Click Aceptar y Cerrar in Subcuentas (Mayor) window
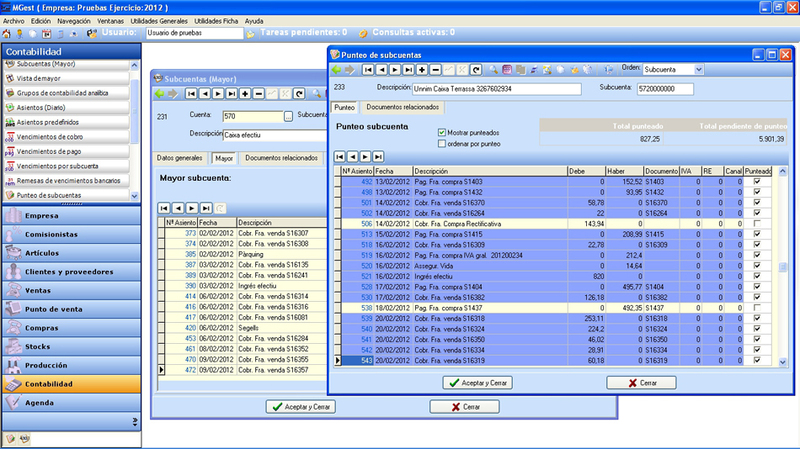This screenshot has width=800, height=449. (301, 407)
